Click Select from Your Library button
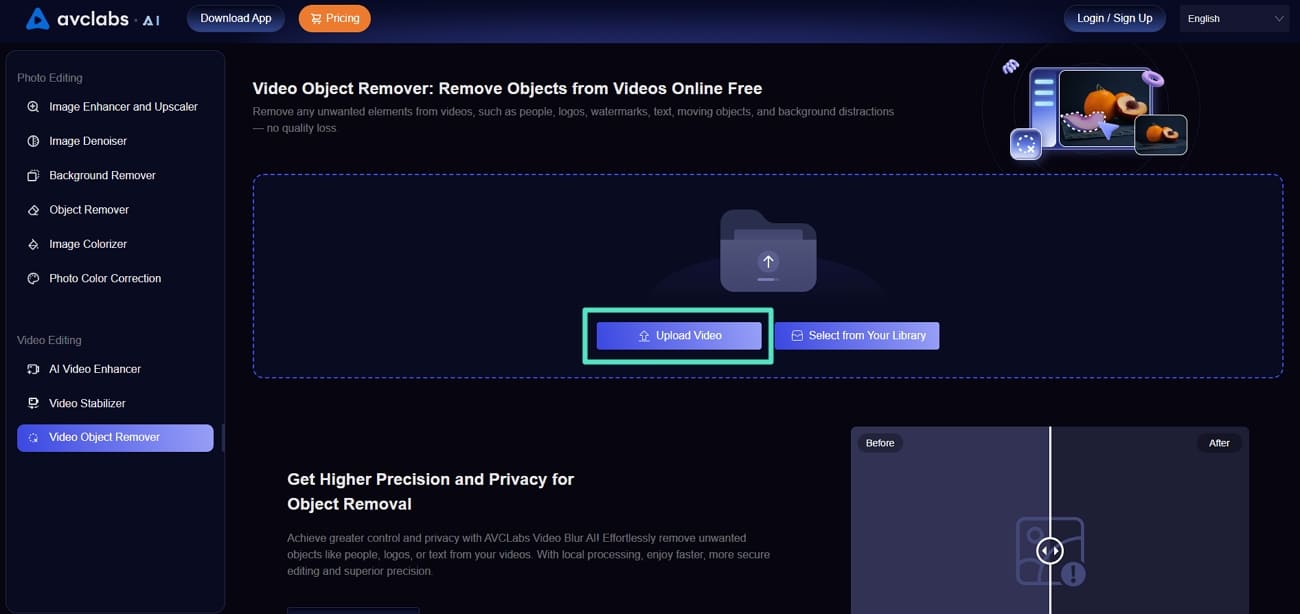1300x614 pixels. [857, 336]
